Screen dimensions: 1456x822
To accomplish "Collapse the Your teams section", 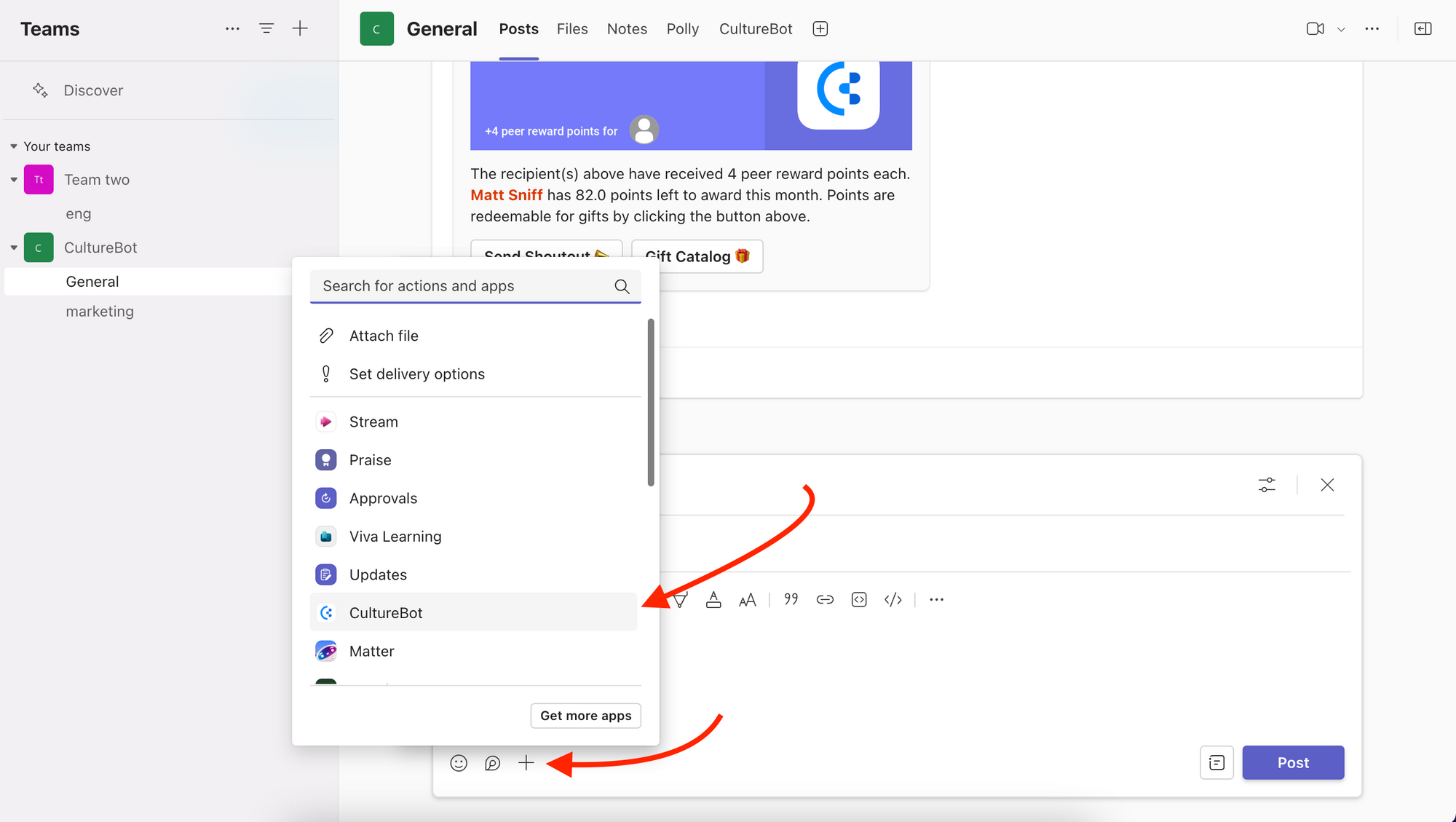I will click(13, 146).
